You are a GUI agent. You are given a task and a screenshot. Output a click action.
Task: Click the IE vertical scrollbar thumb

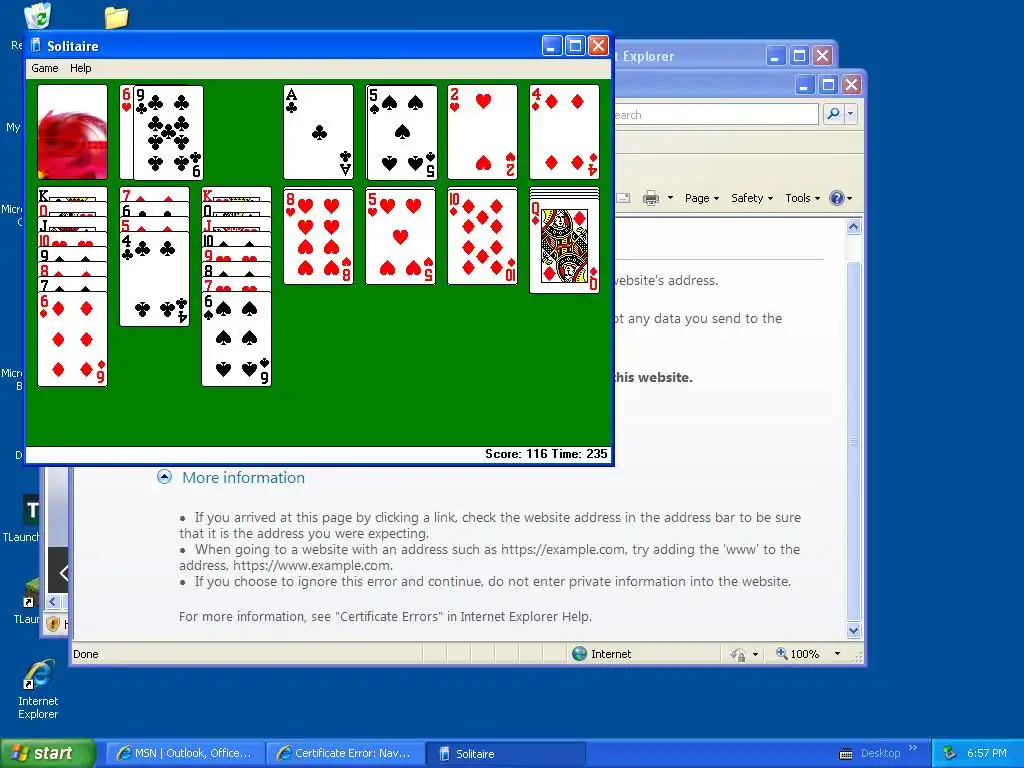(x=854, y=441)
